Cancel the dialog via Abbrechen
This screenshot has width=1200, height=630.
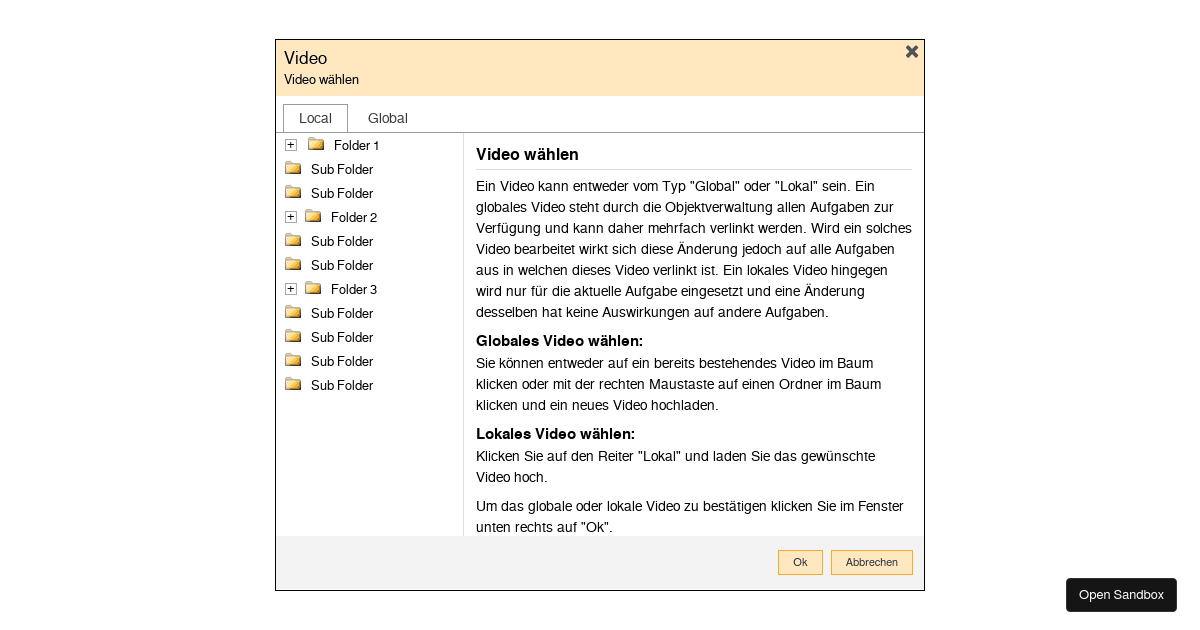pos(871,562)
